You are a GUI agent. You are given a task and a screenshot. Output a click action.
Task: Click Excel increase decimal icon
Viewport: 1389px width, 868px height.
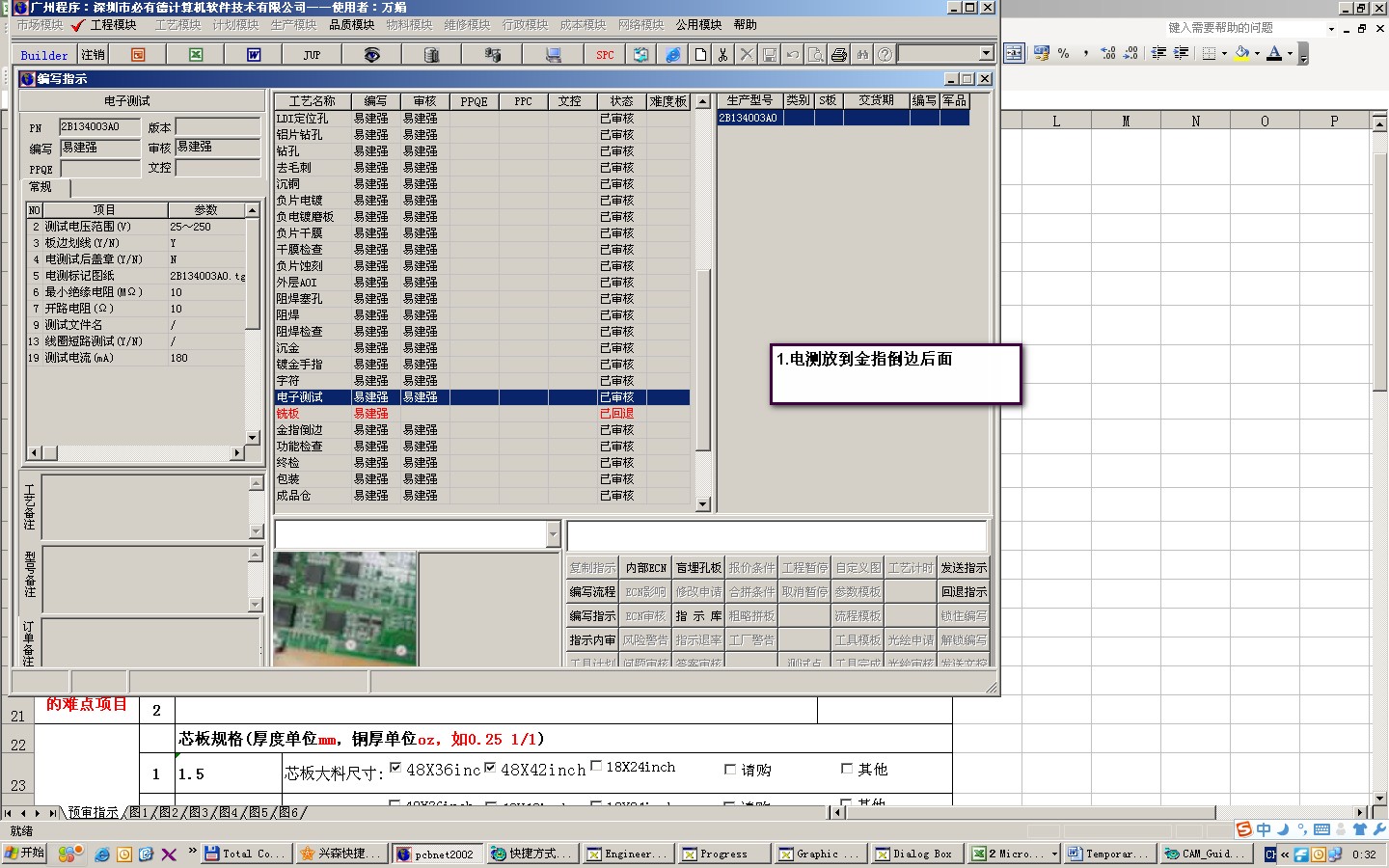(x=1108, y=54)
